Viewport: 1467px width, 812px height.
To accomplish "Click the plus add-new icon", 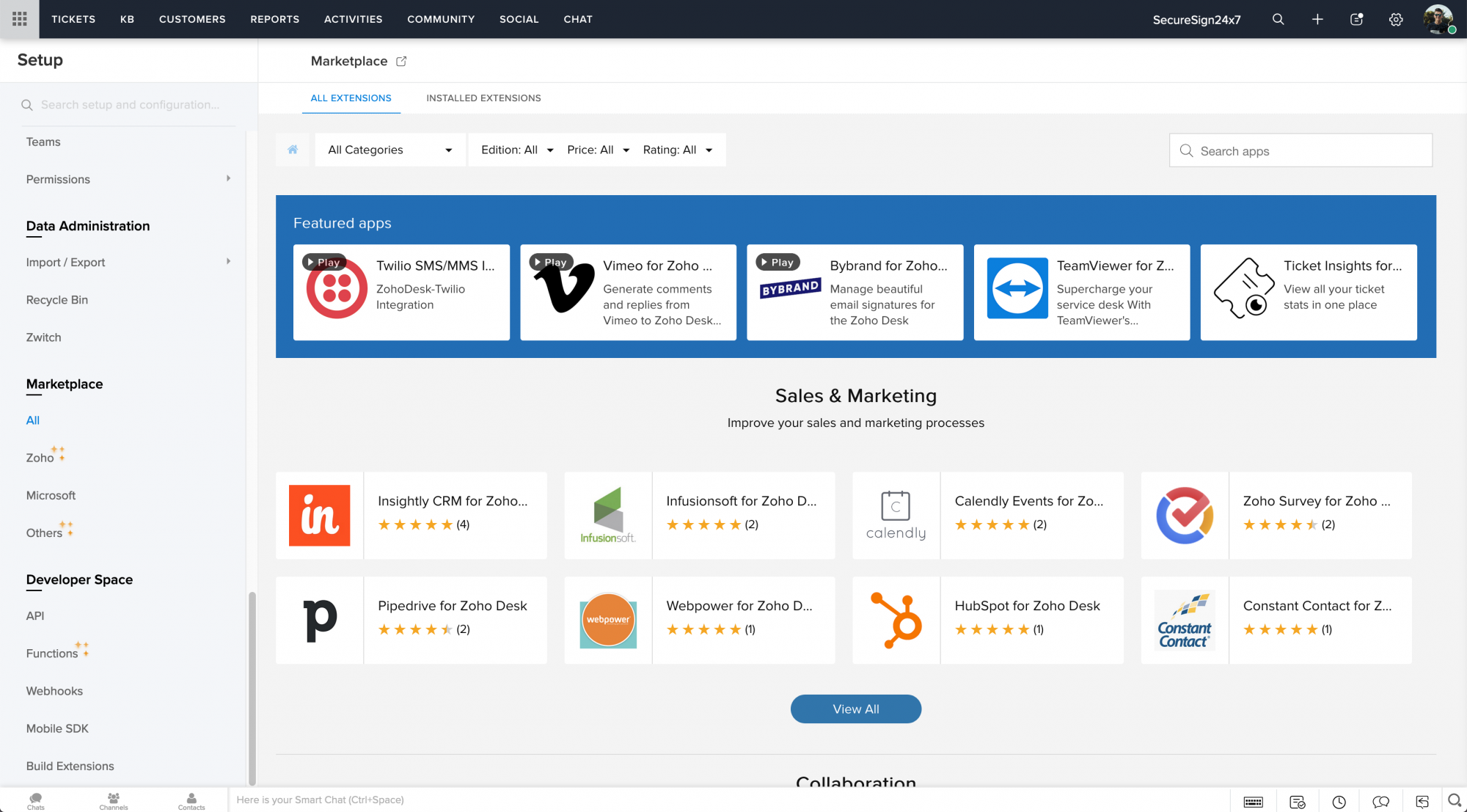I will click(1317, 19).
